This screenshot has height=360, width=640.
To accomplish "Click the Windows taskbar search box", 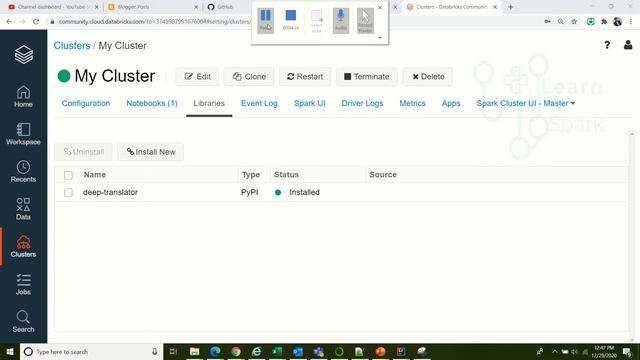I will click(91, 351).
